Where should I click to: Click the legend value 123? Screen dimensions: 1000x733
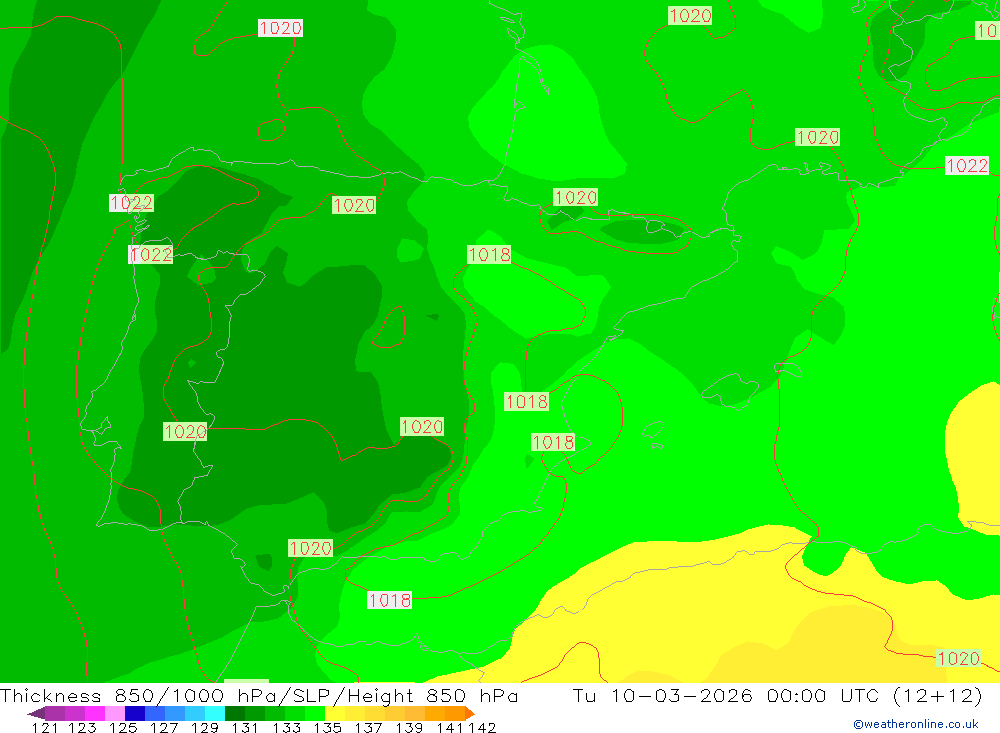[82, 728]
